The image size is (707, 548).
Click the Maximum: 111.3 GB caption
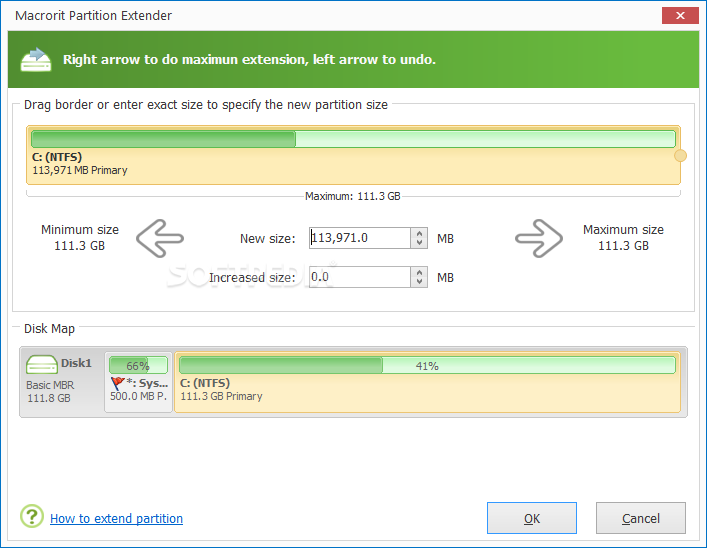point(353,196)
